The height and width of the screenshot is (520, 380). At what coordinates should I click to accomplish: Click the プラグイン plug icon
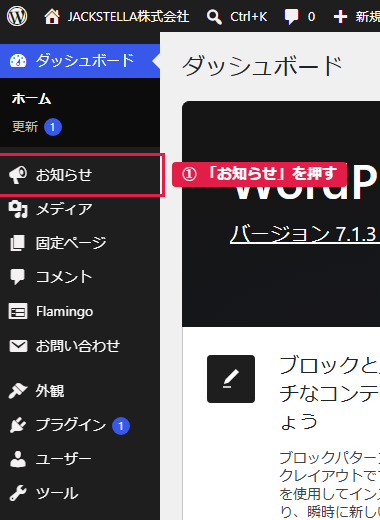coord(18,425)
